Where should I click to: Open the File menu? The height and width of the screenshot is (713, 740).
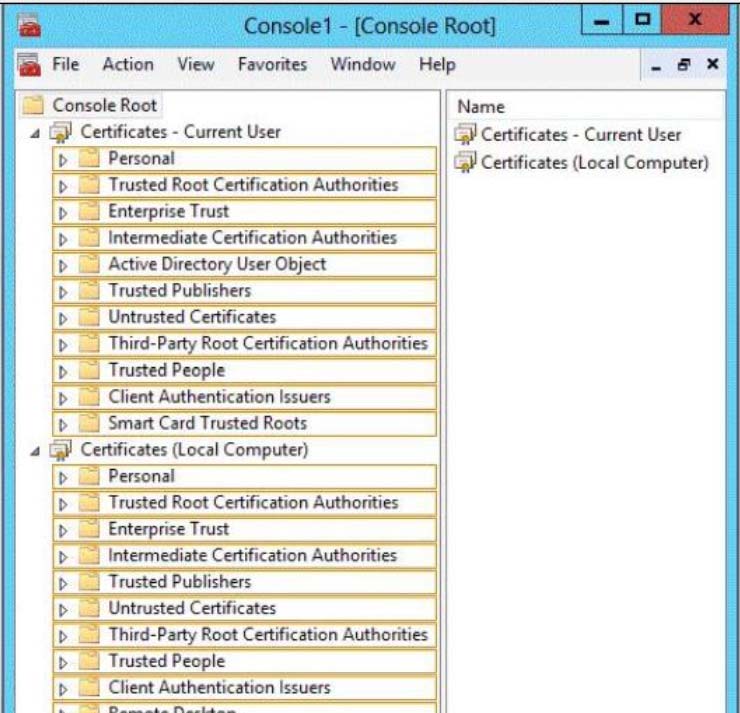[66, 64]
